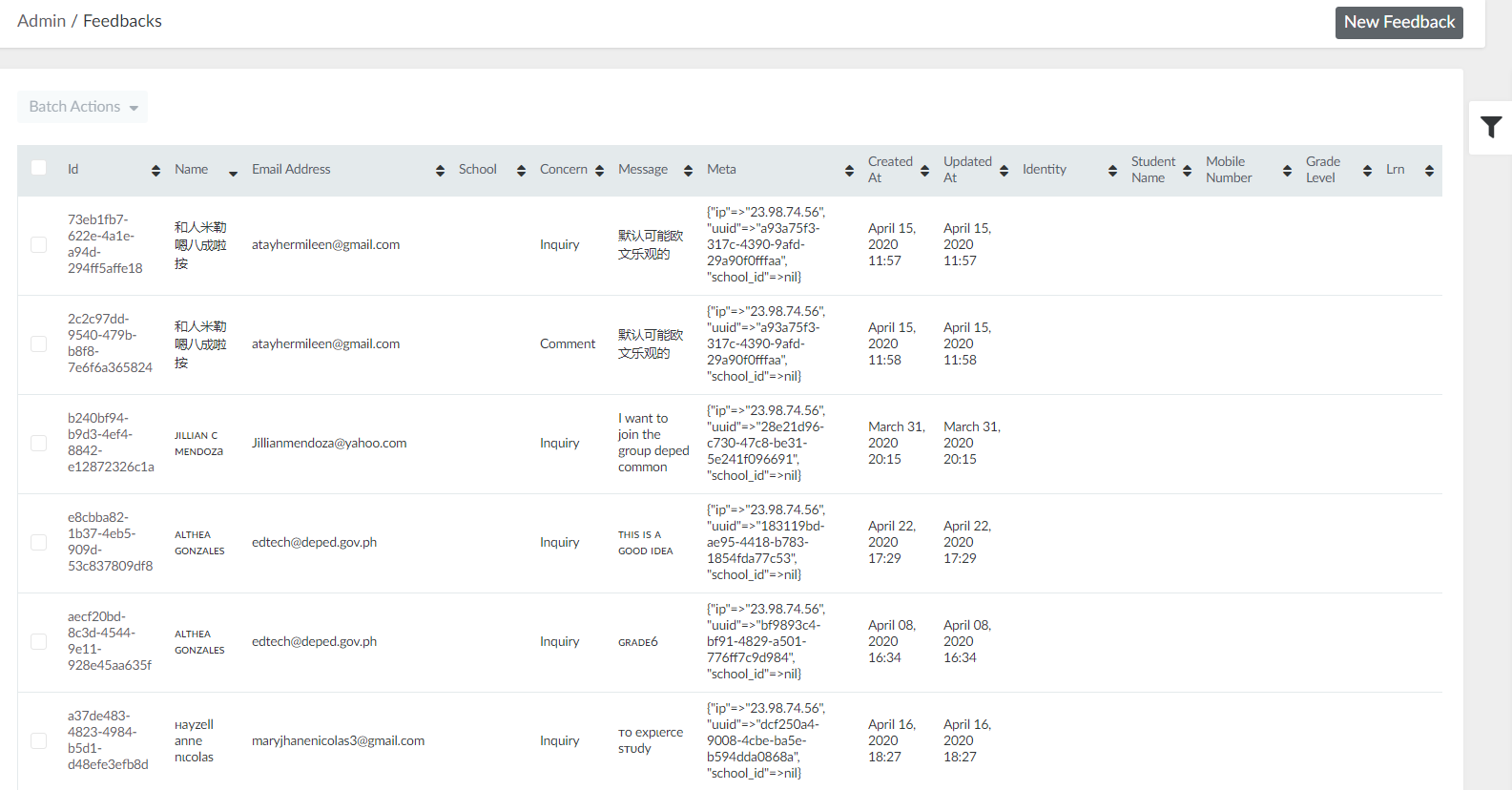This screenshot has width=1512, height=790.
Task: Click the Student Name header label
Action: [x=1153, y=170]
